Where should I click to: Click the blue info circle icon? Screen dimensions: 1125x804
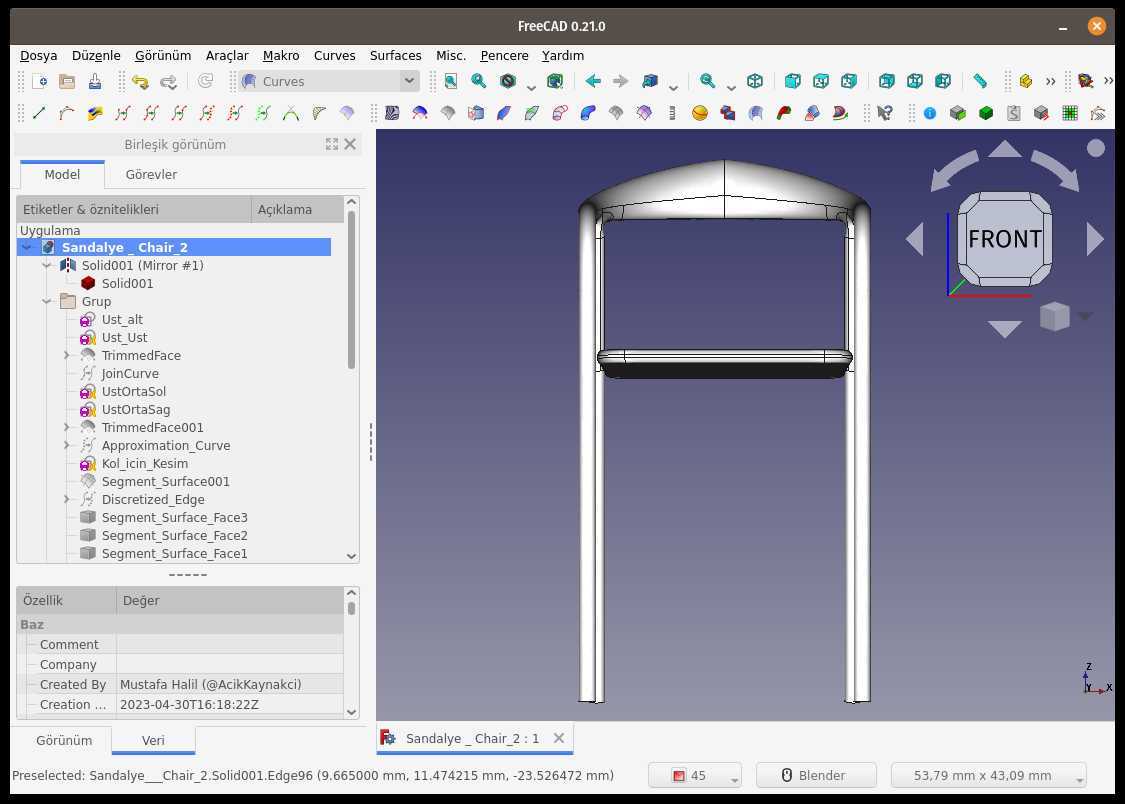(930, 113)
